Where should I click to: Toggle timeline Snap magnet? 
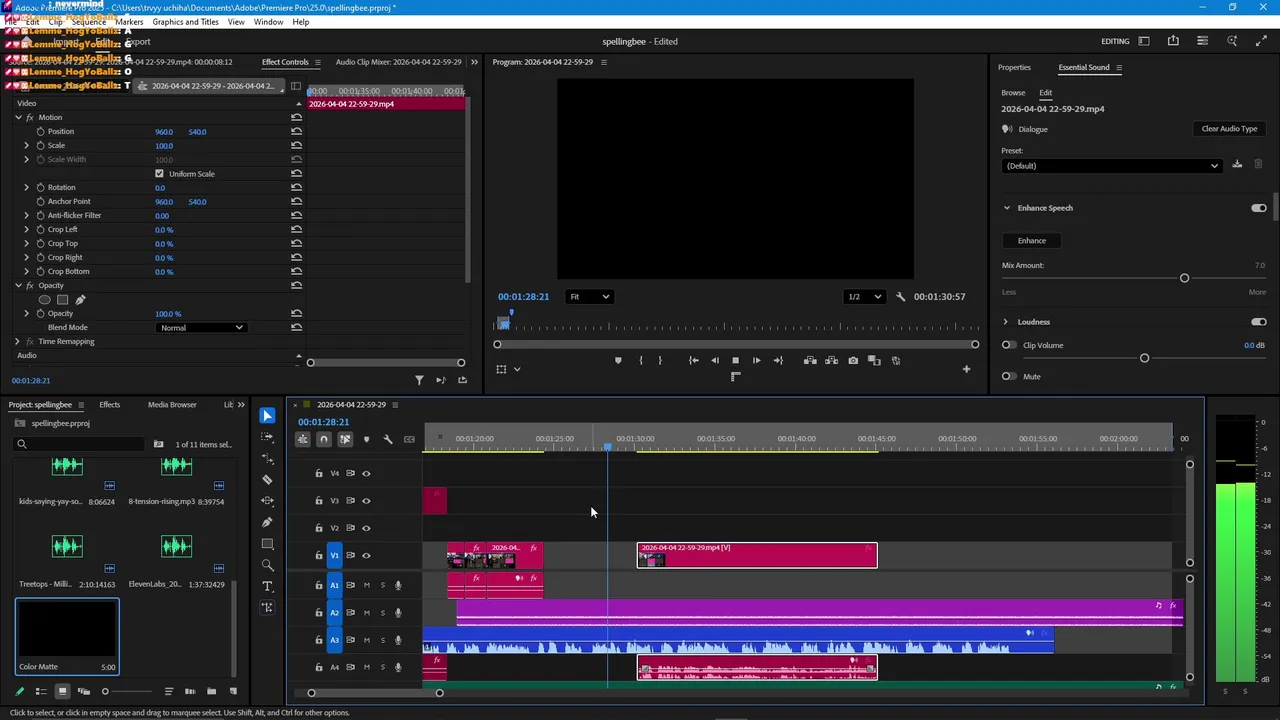tap(323, 439)
